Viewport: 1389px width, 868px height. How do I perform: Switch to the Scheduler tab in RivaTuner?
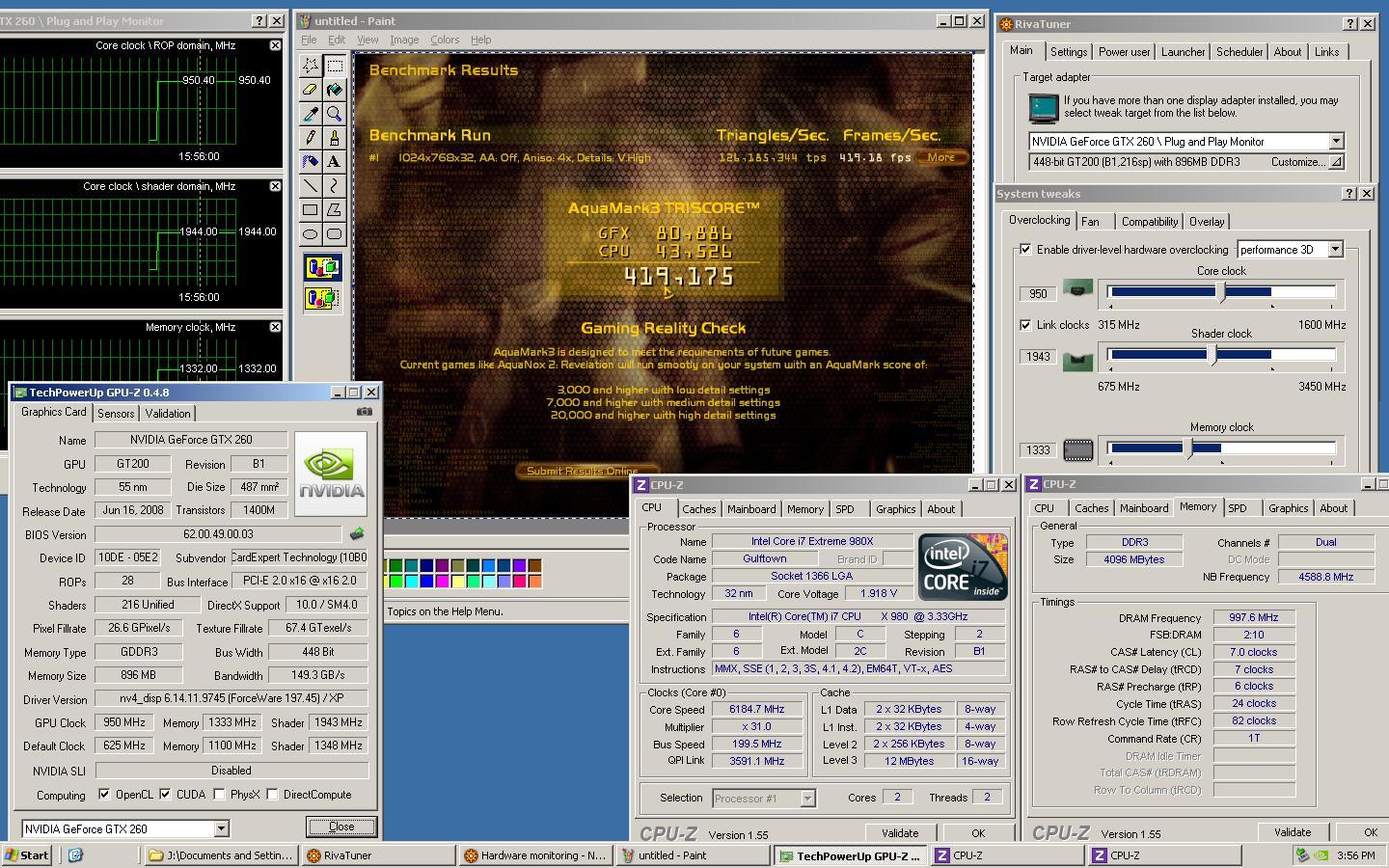[1239, 52]
